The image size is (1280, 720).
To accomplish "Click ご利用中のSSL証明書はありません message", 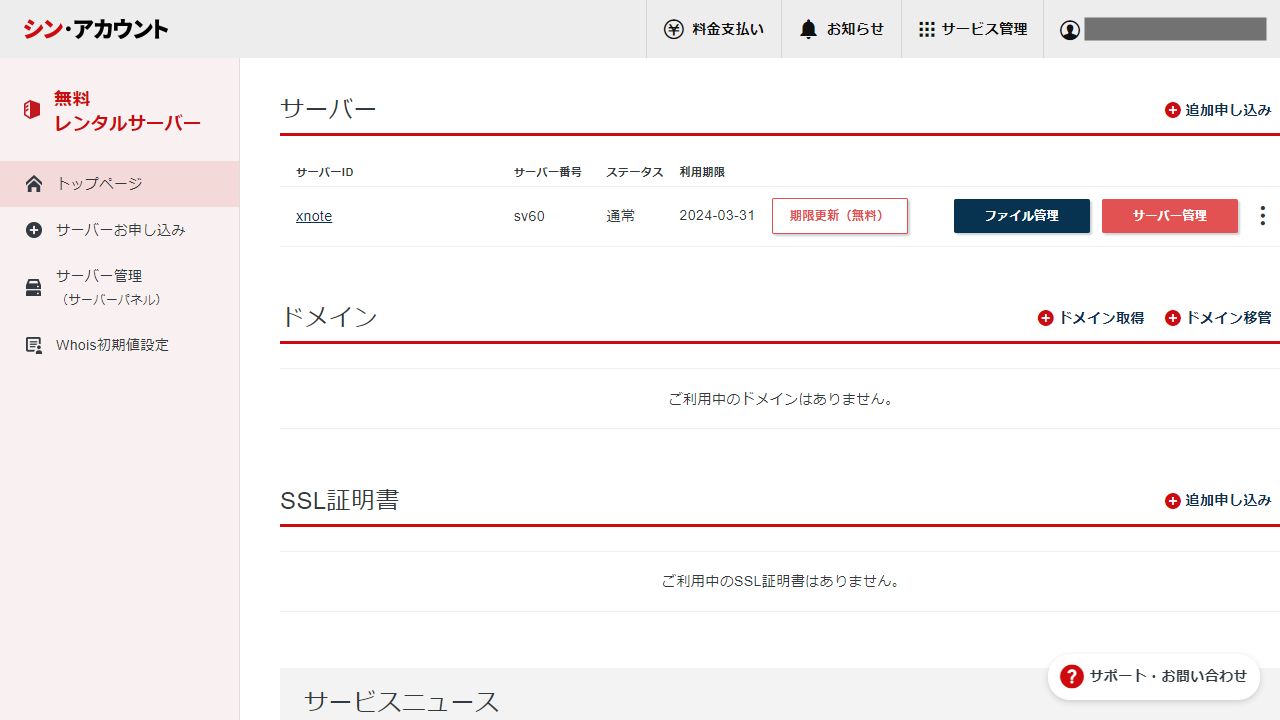I will [780, 581].
